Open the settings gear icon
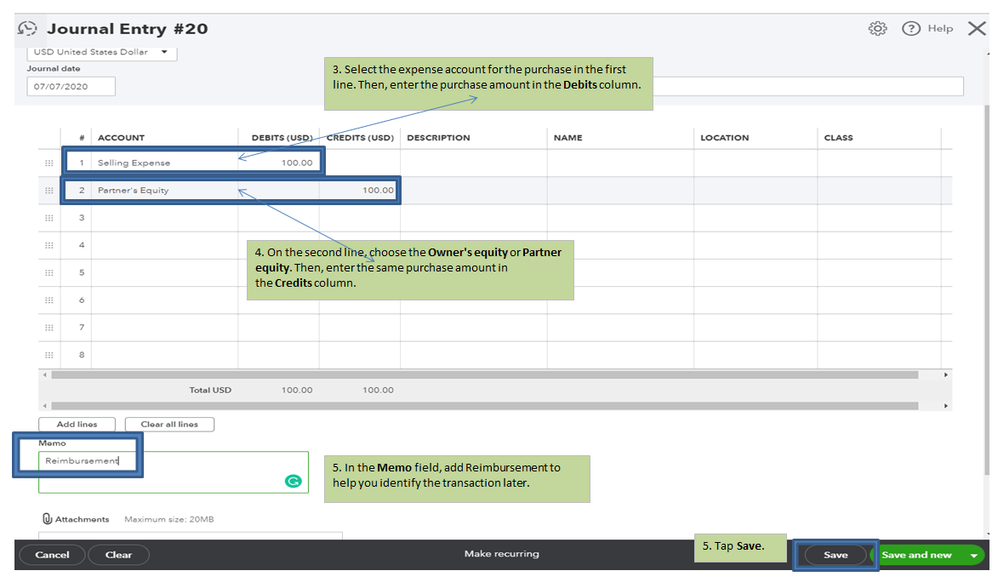Viewport: 998px width, 577px height. [x=878, y=29]
